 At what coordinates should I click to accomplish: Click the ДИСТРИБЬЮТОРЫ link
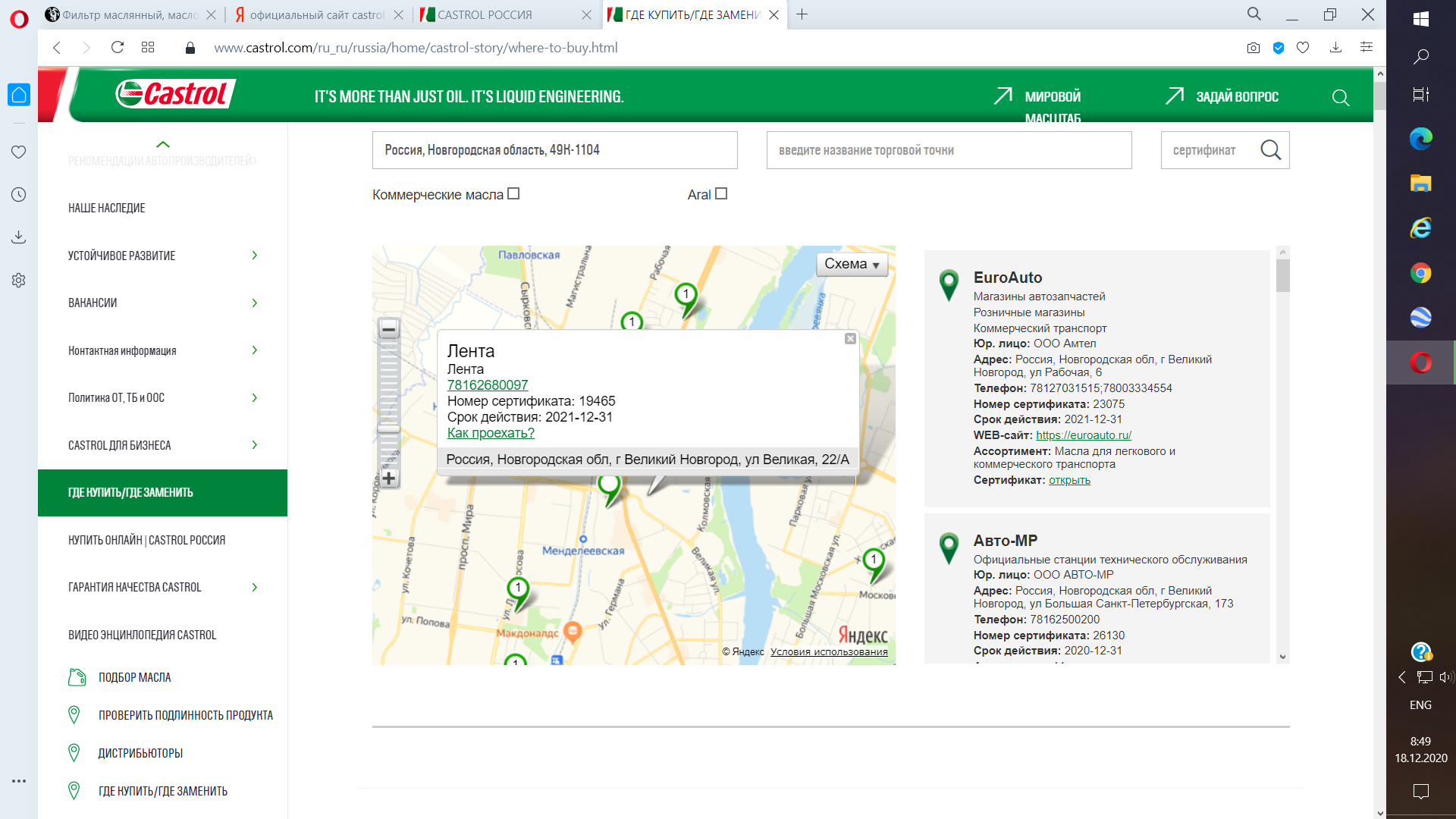pos(140,753)
